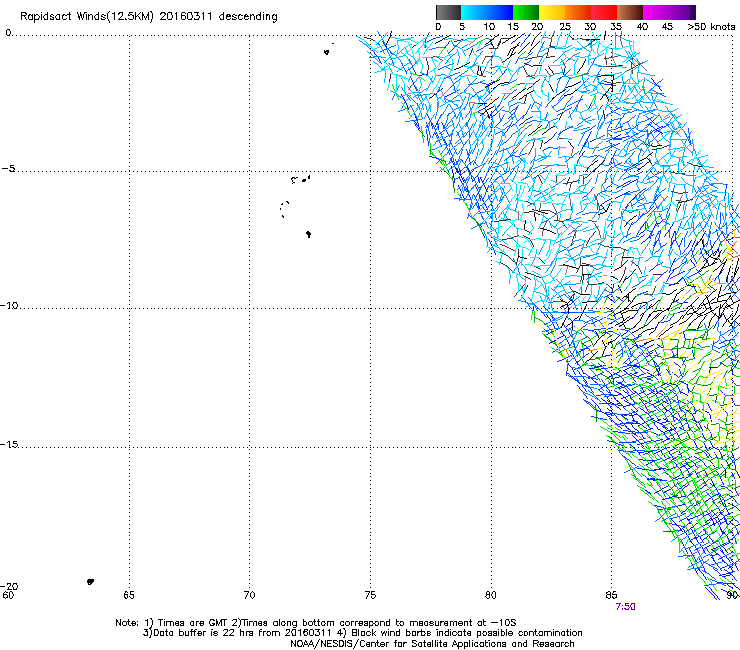Select the red 30-35 knots legend segment
This screenshot has width=740, height=650.
coord(604,12)
